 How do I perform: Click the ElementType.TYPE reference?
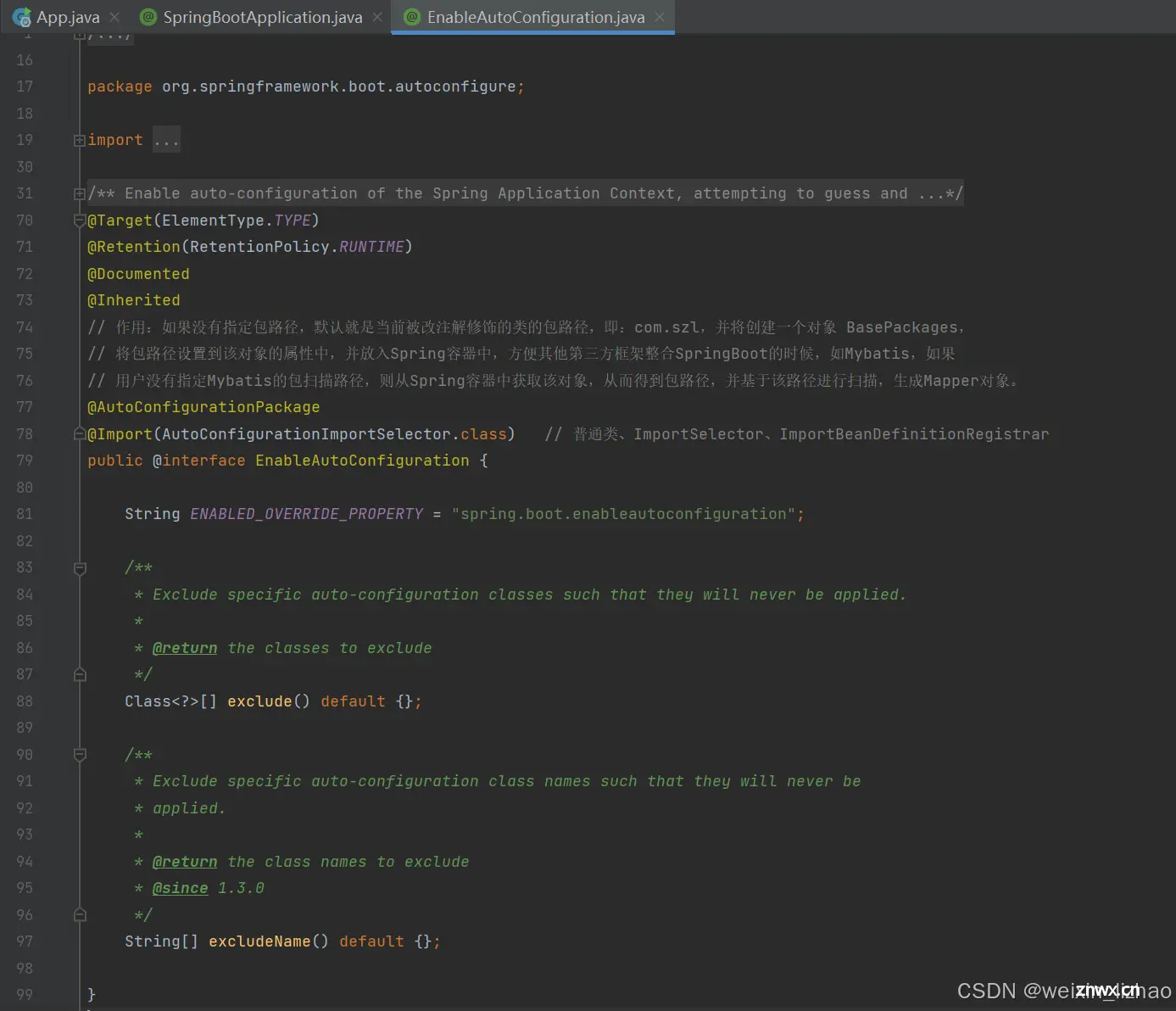[237, 221]
